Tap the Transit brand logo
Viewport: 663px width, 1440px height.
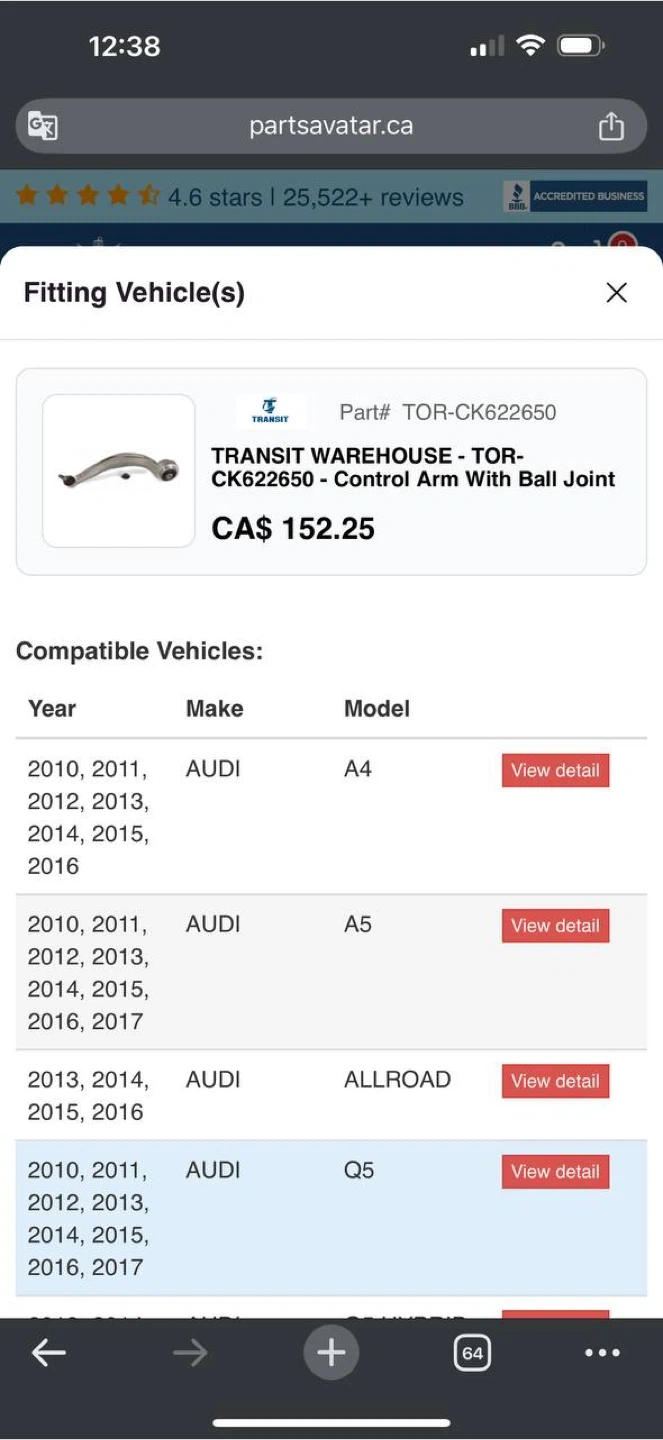click(x=270, y=411)
